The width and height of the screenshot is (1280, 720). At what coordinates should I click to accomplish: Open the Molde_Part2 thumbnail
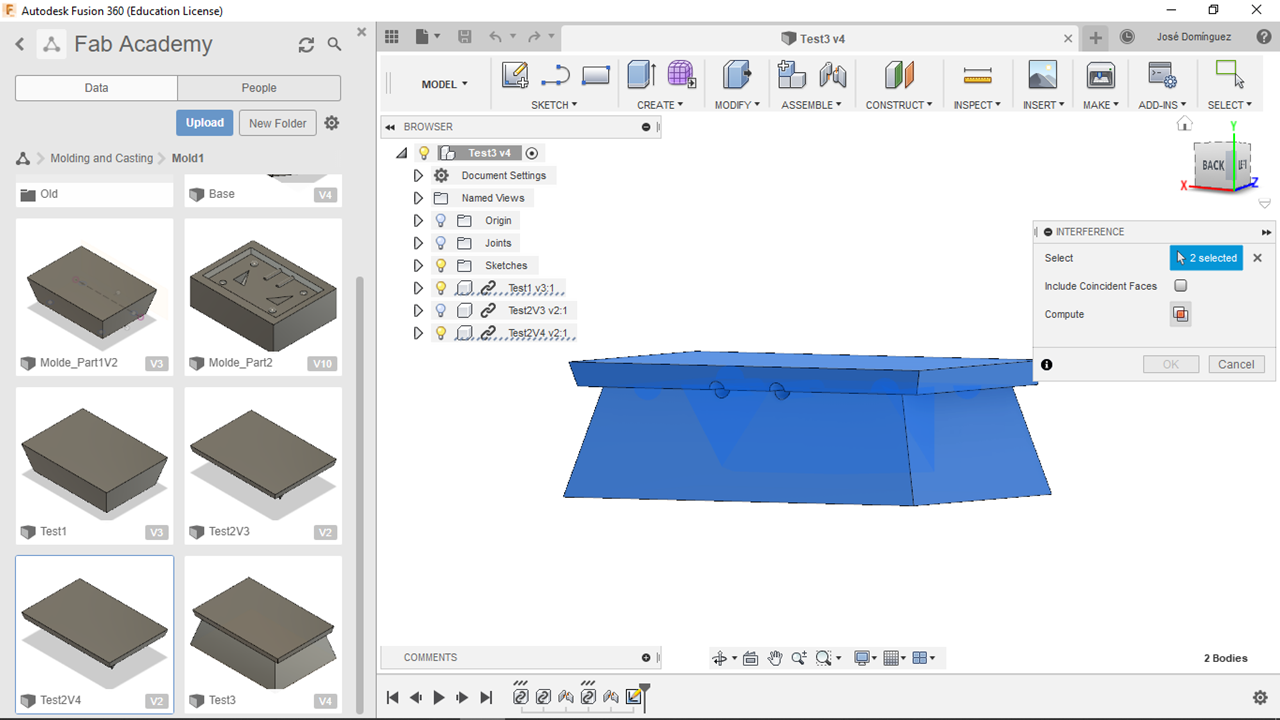click(263, 297)
